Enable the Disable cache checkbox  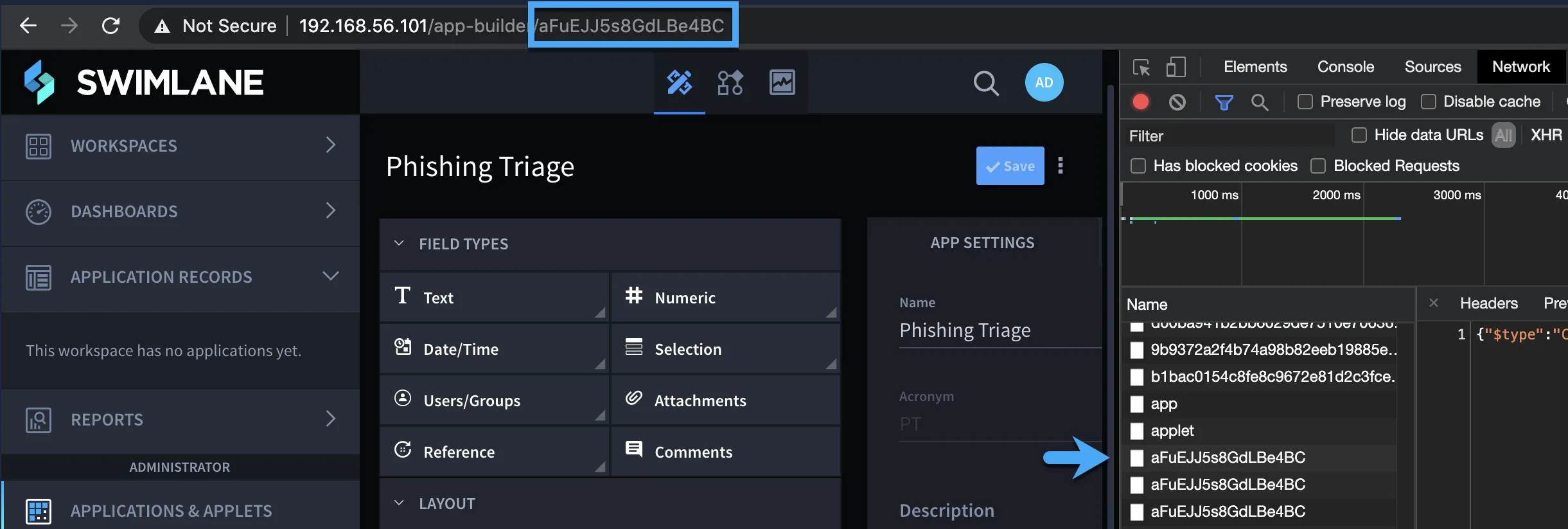click(x=1428, y=102)
